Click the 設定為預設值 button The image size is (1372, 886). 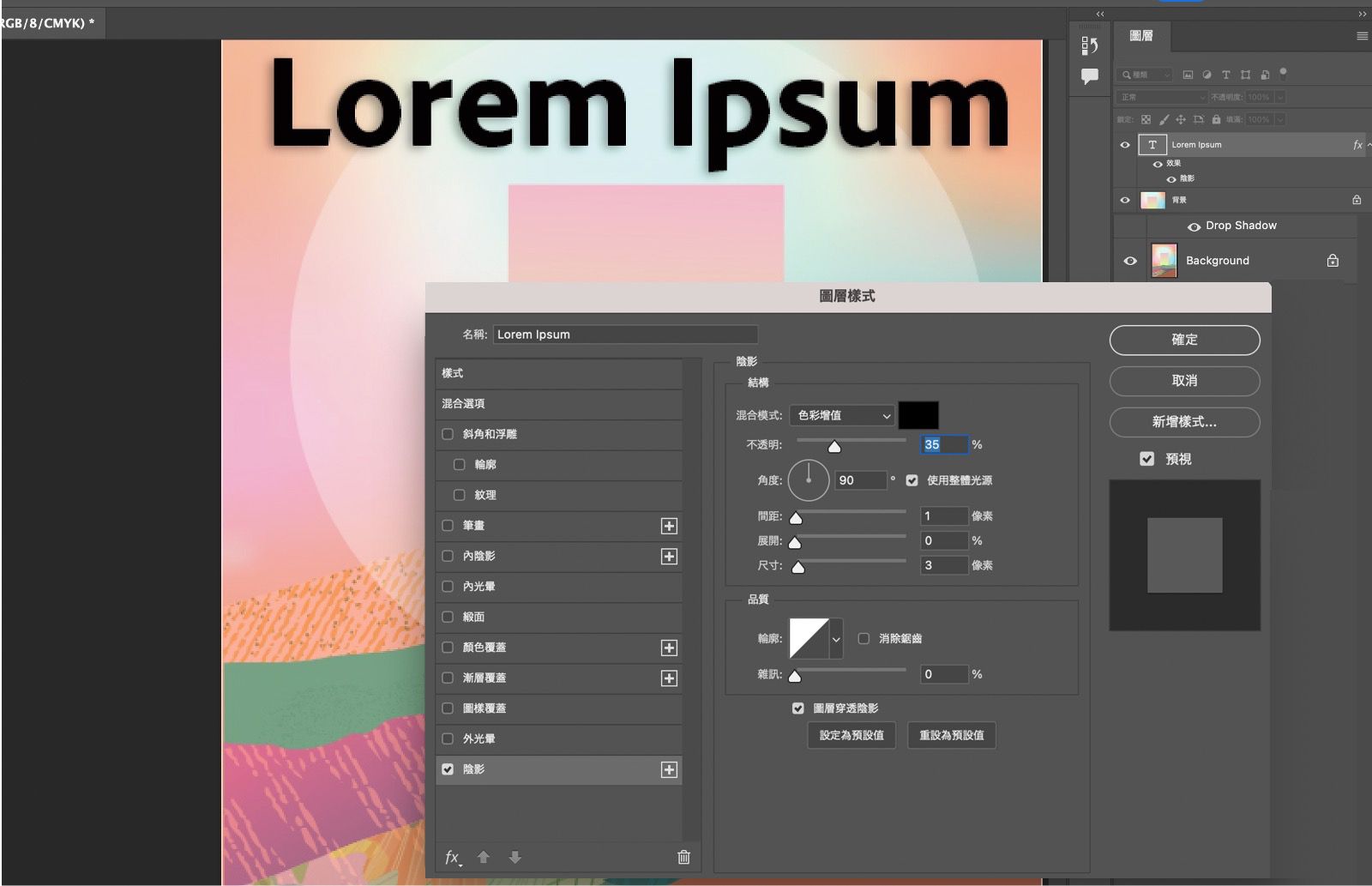(x=851, y=735)
